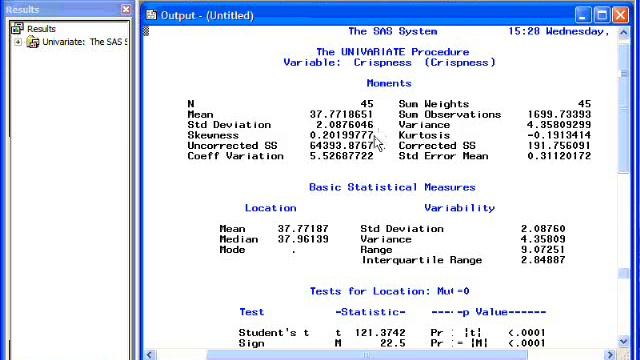
Task: Click the Interquartile Range value 2.84887
Action: 543,260
